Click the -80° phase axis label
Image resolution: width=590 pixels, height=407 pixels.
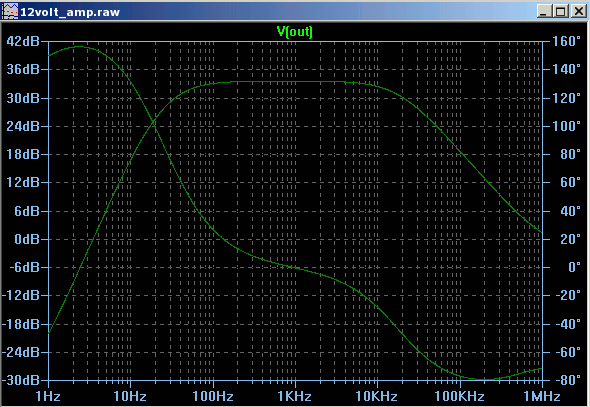coord(568,380)
